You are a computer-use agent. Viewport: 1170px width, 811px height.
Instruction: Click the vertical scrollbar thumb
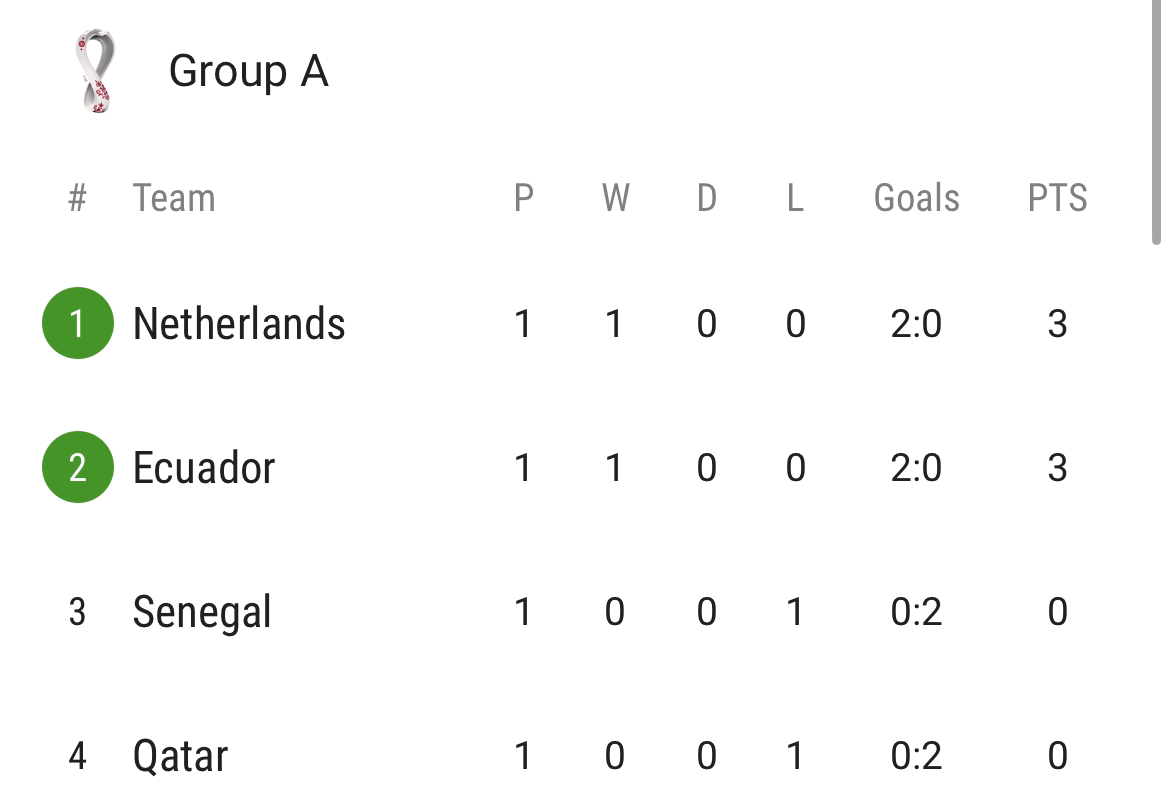pos(1156,122)
